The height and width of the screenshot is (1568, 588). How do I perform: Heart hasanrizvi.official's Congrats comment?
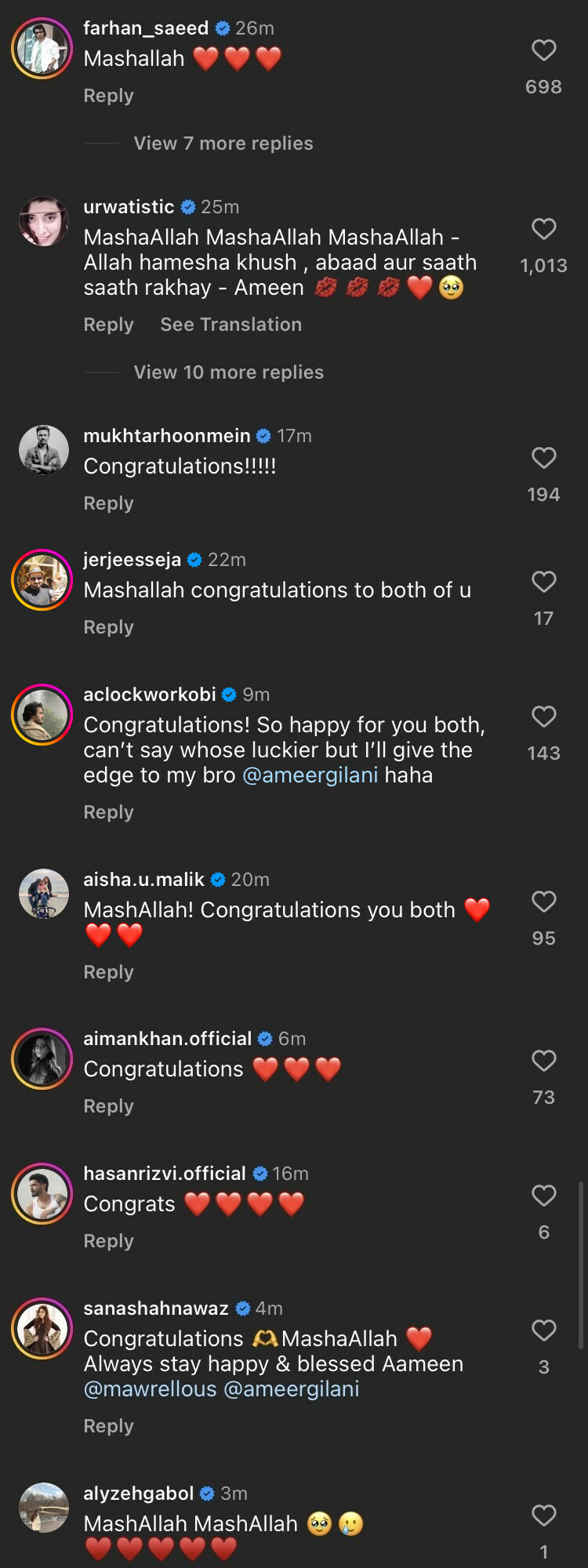tap(543, 1196)
